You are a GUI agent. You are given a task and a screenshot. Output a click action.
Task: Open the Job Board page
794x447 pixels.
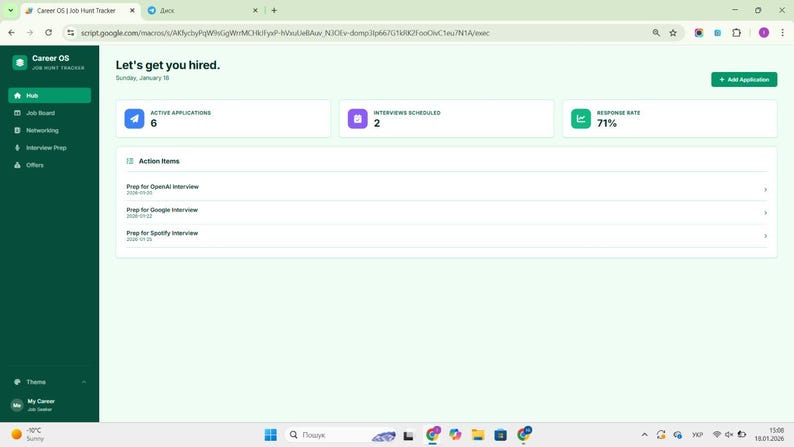pos(50,113)
